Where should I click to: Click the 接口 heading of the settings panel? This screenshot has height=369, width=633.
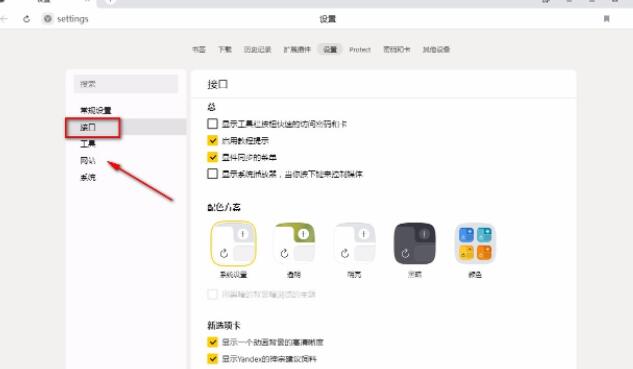click(x=218, y=84)
